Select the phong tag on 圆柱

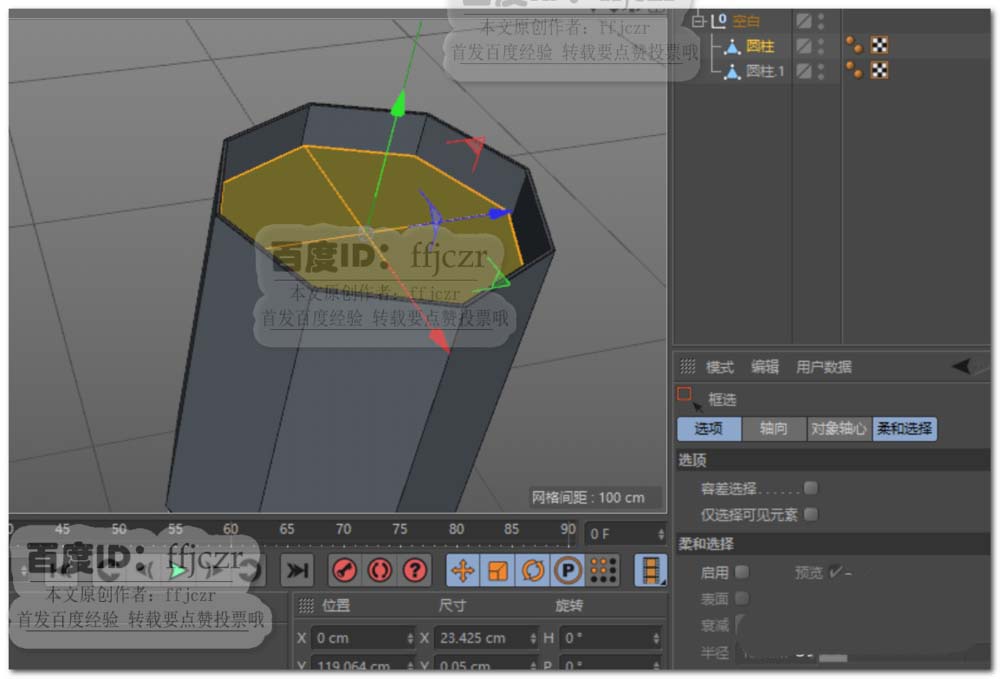click(x=854, y=45)
